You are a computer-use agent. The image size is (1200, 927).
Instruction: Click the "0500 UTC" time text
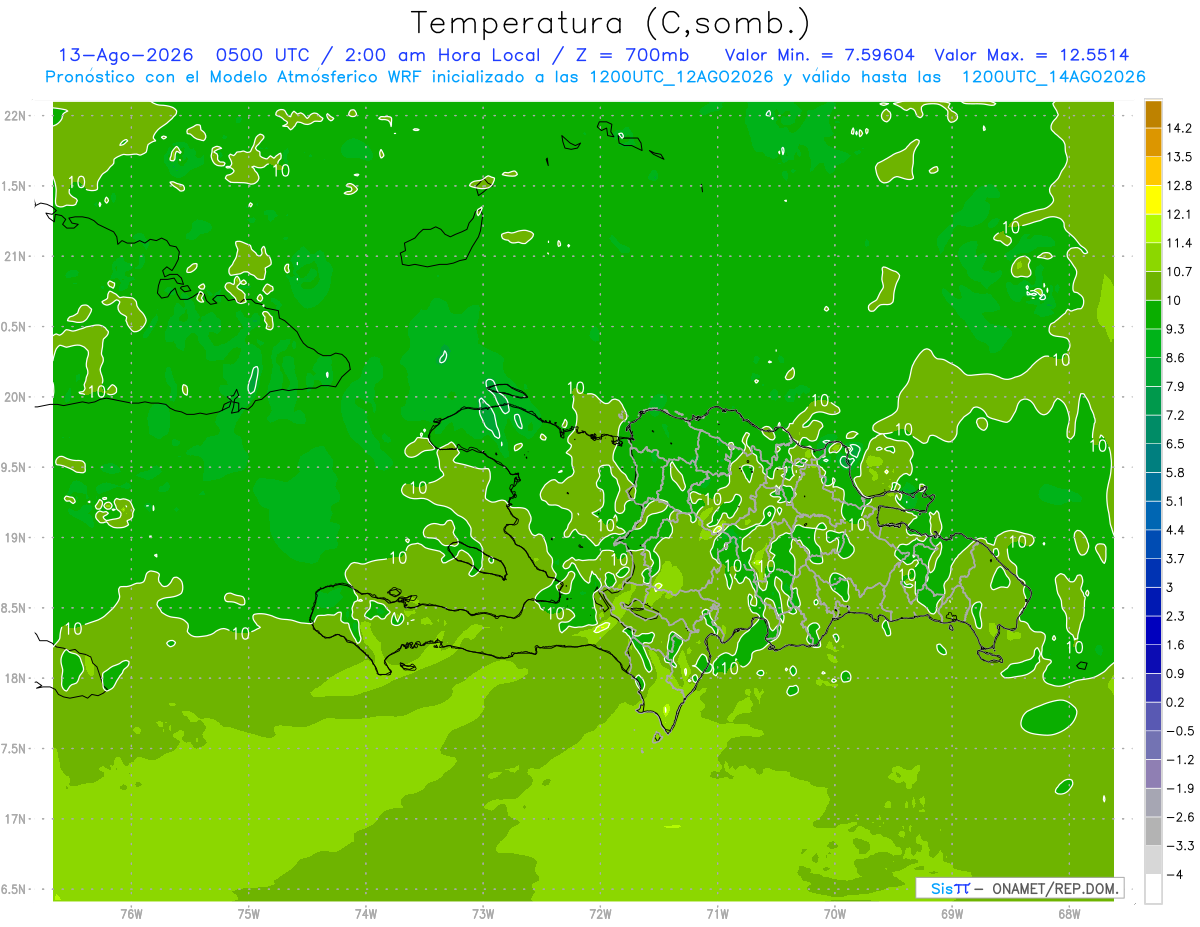(x=263, y=55)
